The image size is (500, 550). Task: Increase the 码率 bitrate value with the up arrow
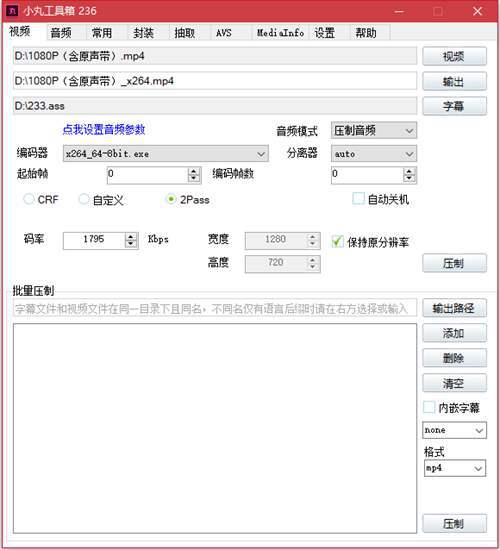point(131,237)
